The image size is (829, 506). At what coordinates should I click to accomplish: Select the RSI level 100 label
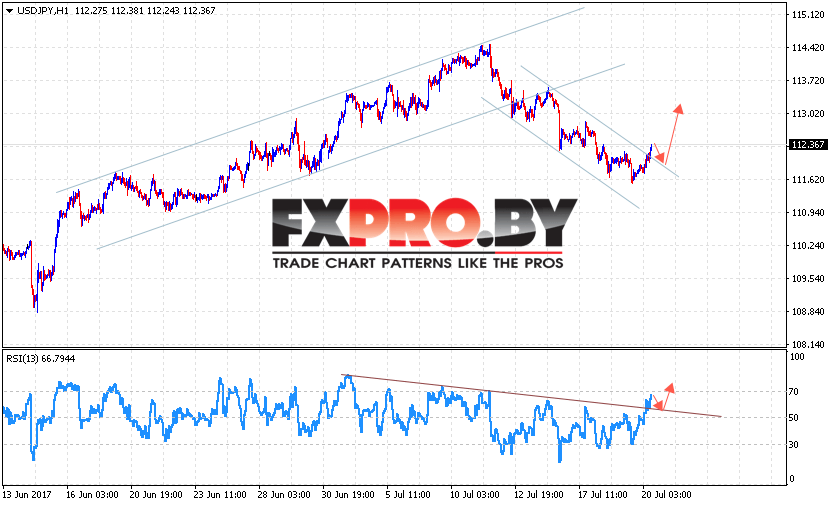tap(797, 357)
